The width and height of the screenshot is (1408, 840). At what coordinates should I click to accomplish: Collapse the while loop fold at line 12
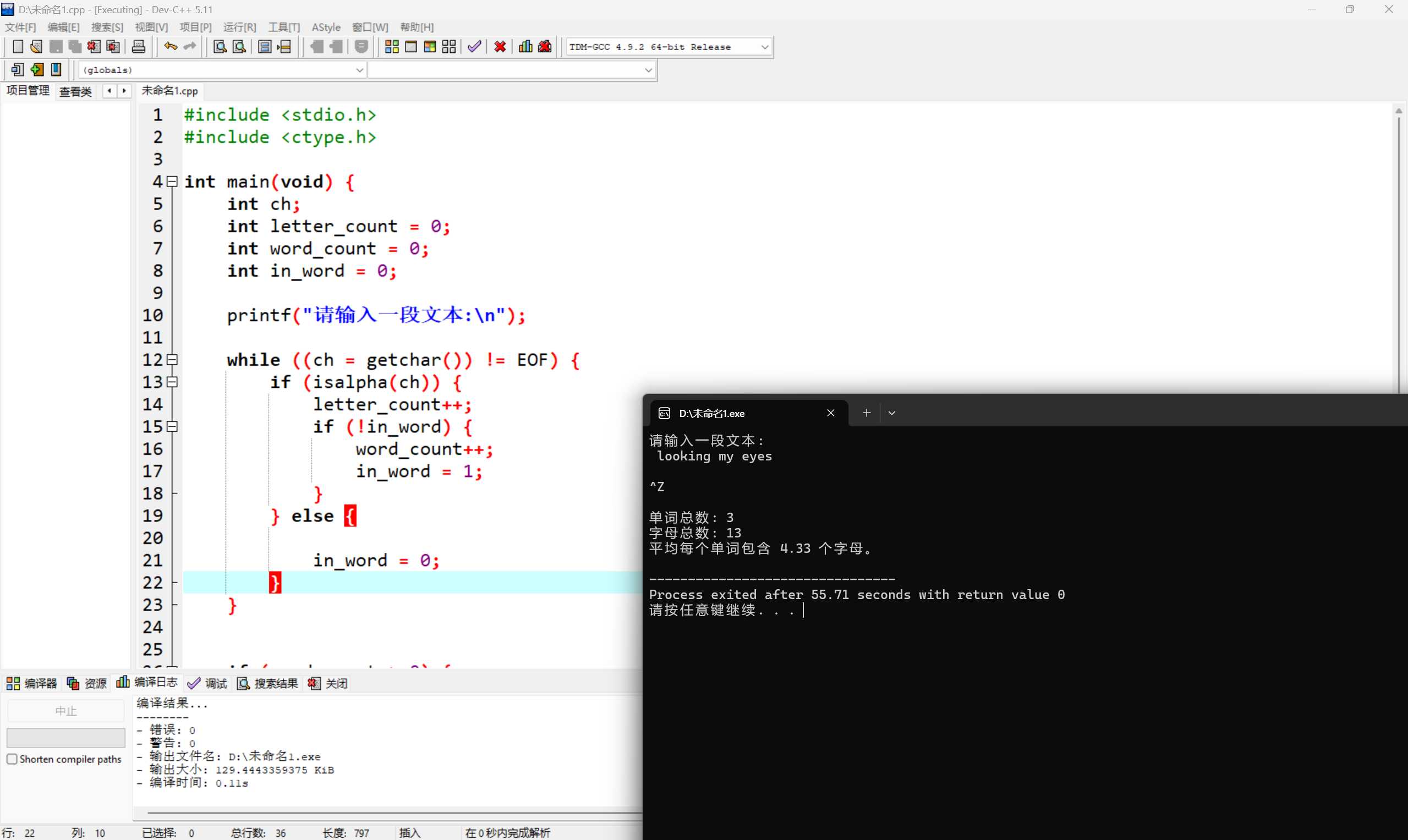[173, 360]
